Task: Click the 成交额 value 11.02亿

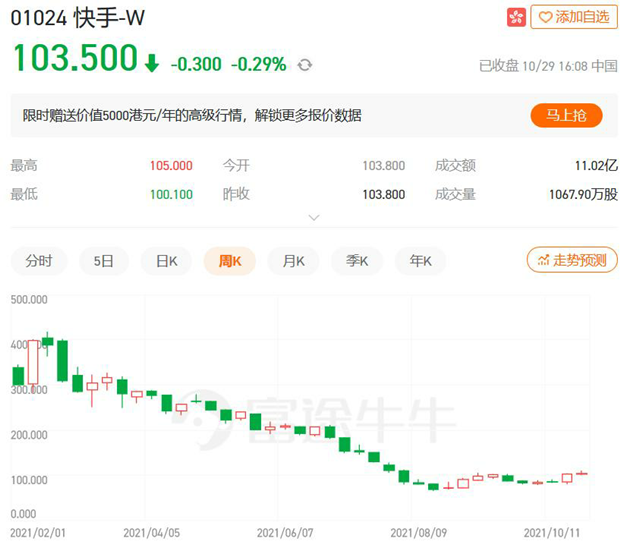Action: 596,165
